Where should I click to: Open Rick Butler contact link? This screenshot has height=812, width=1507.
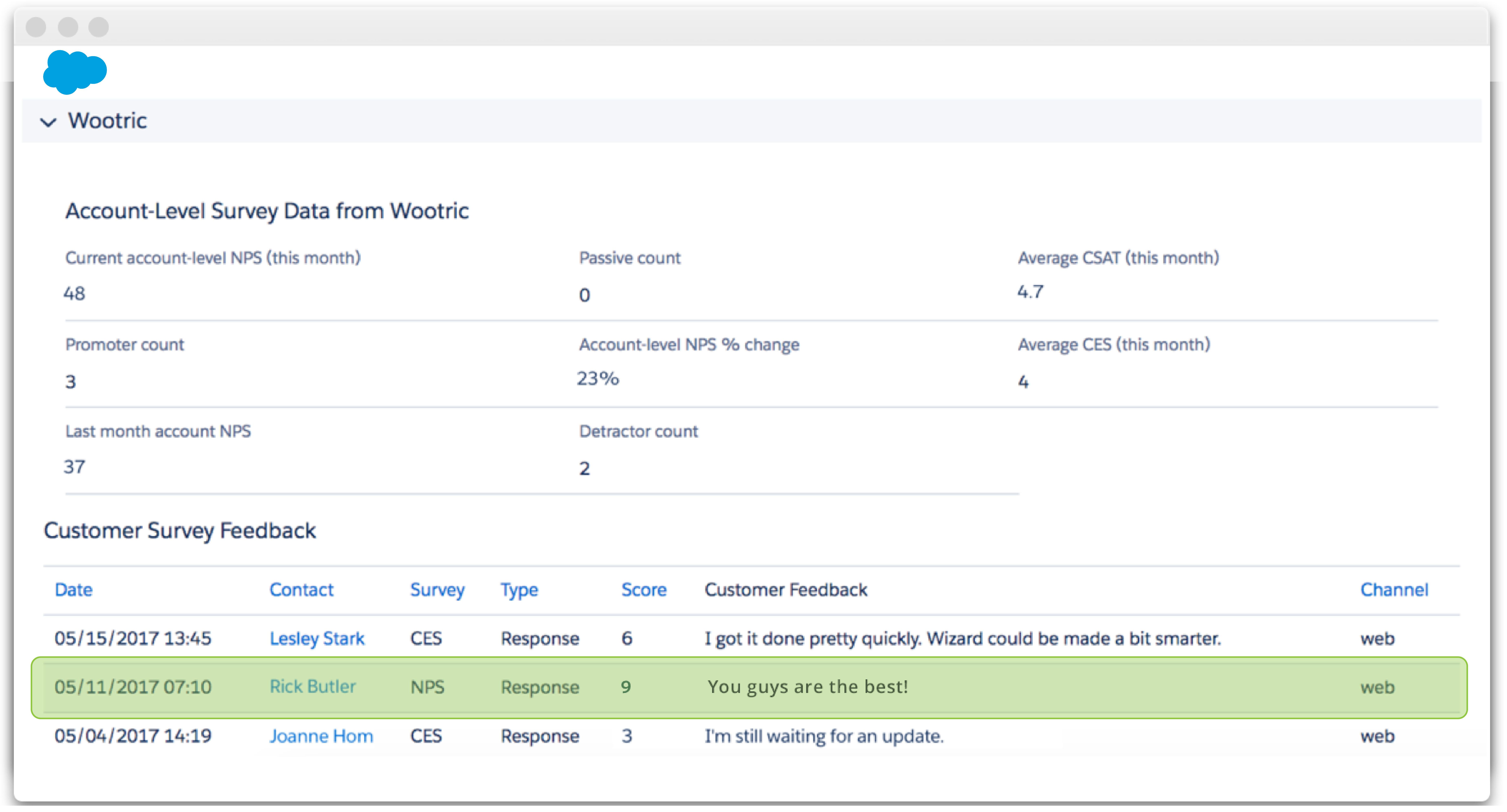(x=312, y=687)
